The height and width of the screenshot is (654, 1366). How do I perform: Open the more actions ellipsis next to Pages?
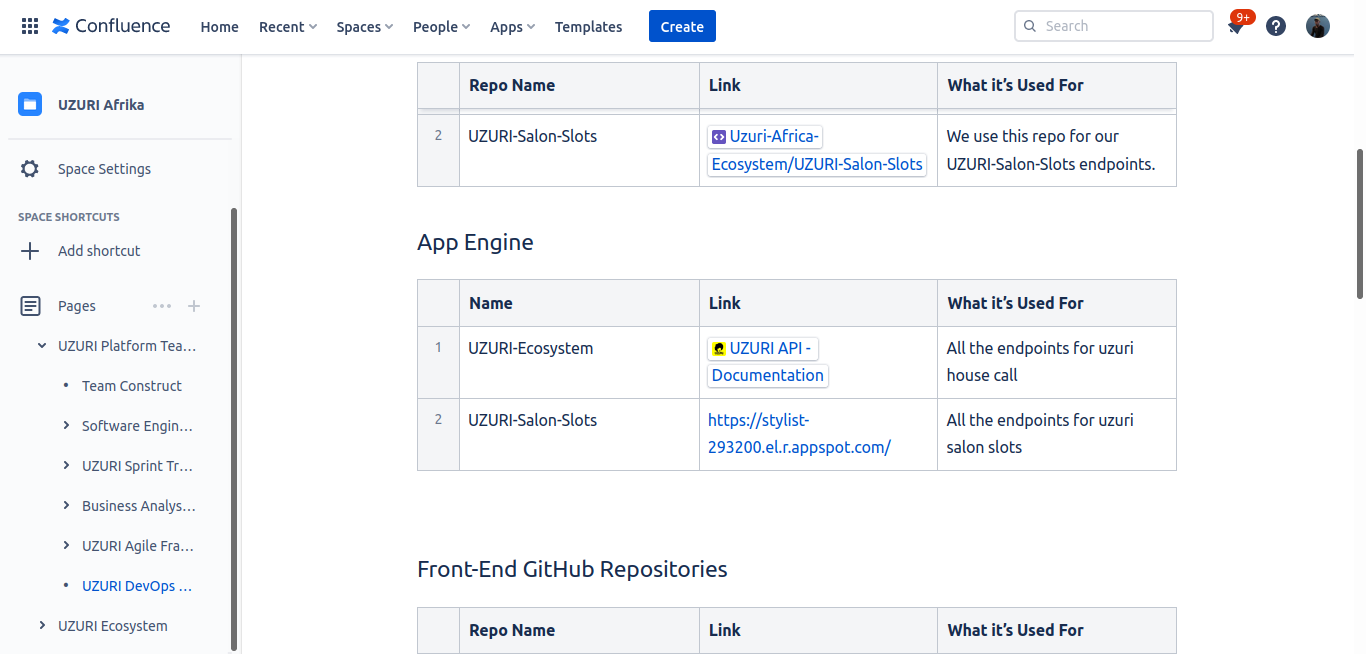point(162,305)
